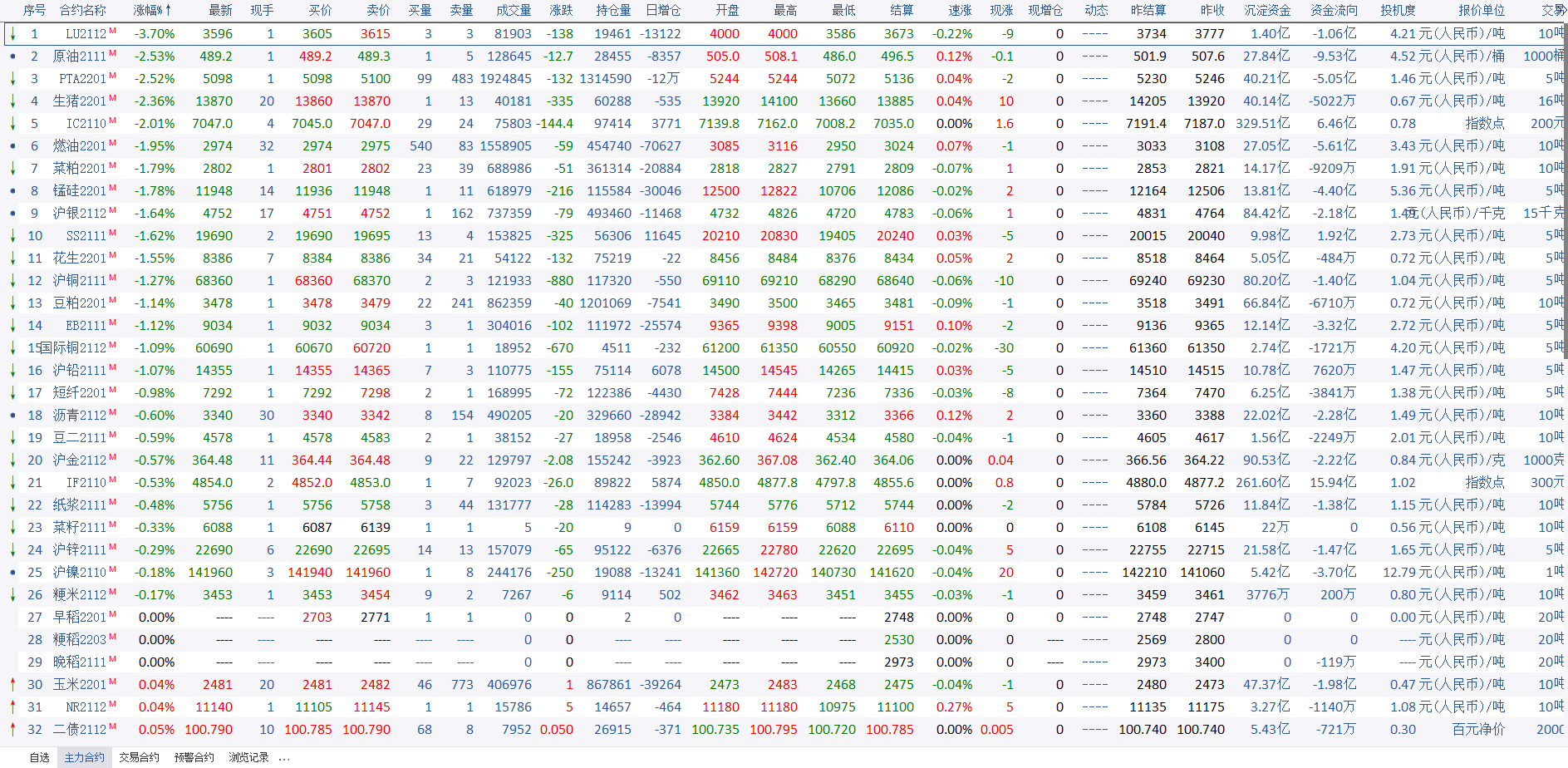Click the M marker next to 原油2111
The image size is (1568, 768).
(112, 53)
